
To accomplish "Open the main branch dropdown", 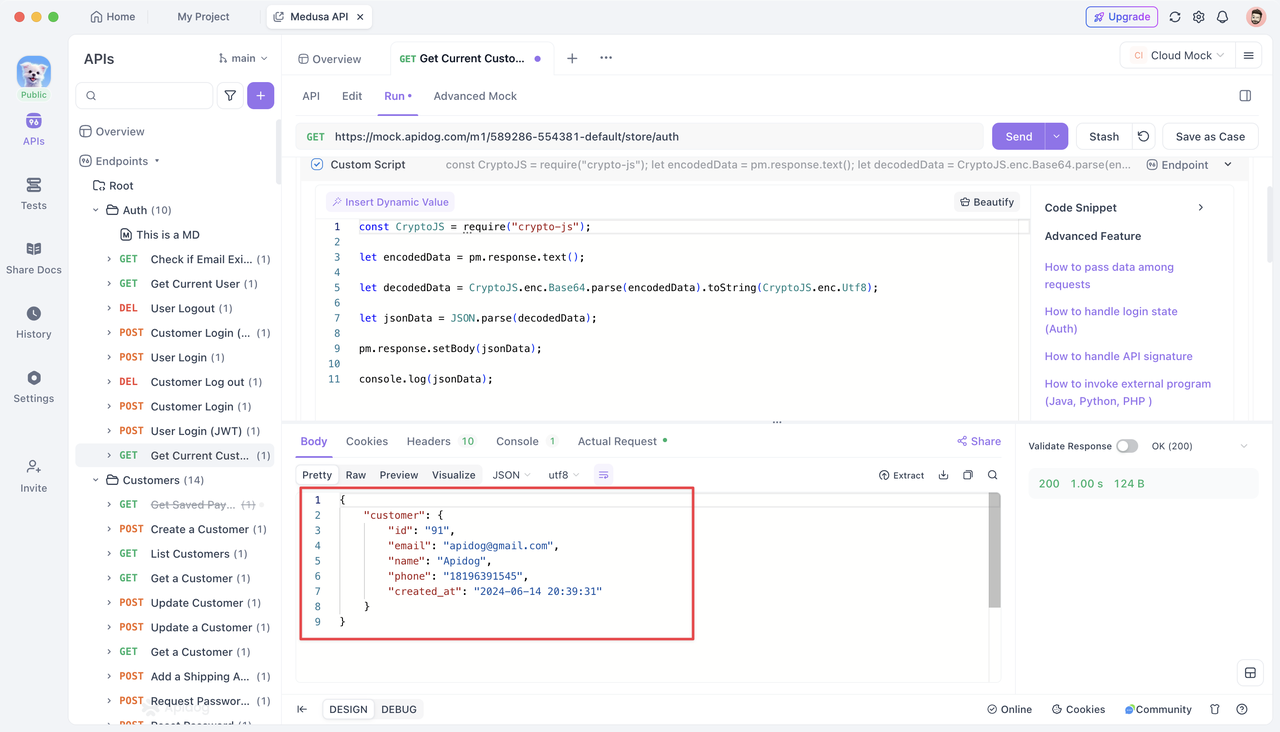I will point(243,59).
